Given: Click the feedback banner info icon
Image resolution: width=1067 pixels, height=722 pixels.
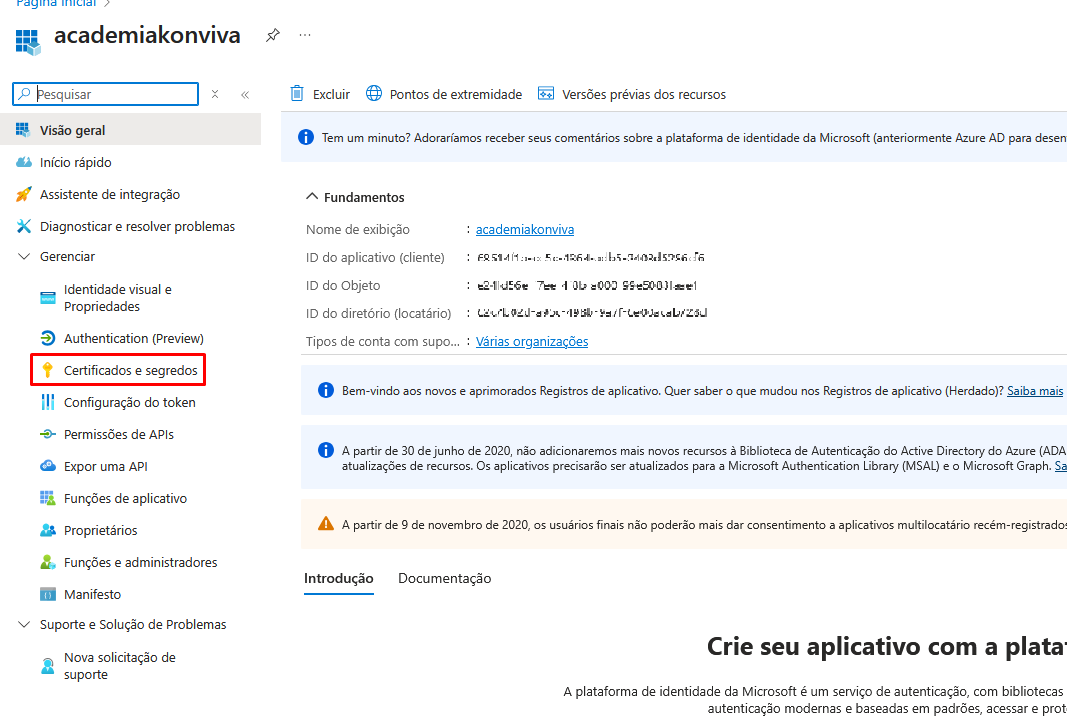Looking at the screenshot, I should (x=306, y=137).
